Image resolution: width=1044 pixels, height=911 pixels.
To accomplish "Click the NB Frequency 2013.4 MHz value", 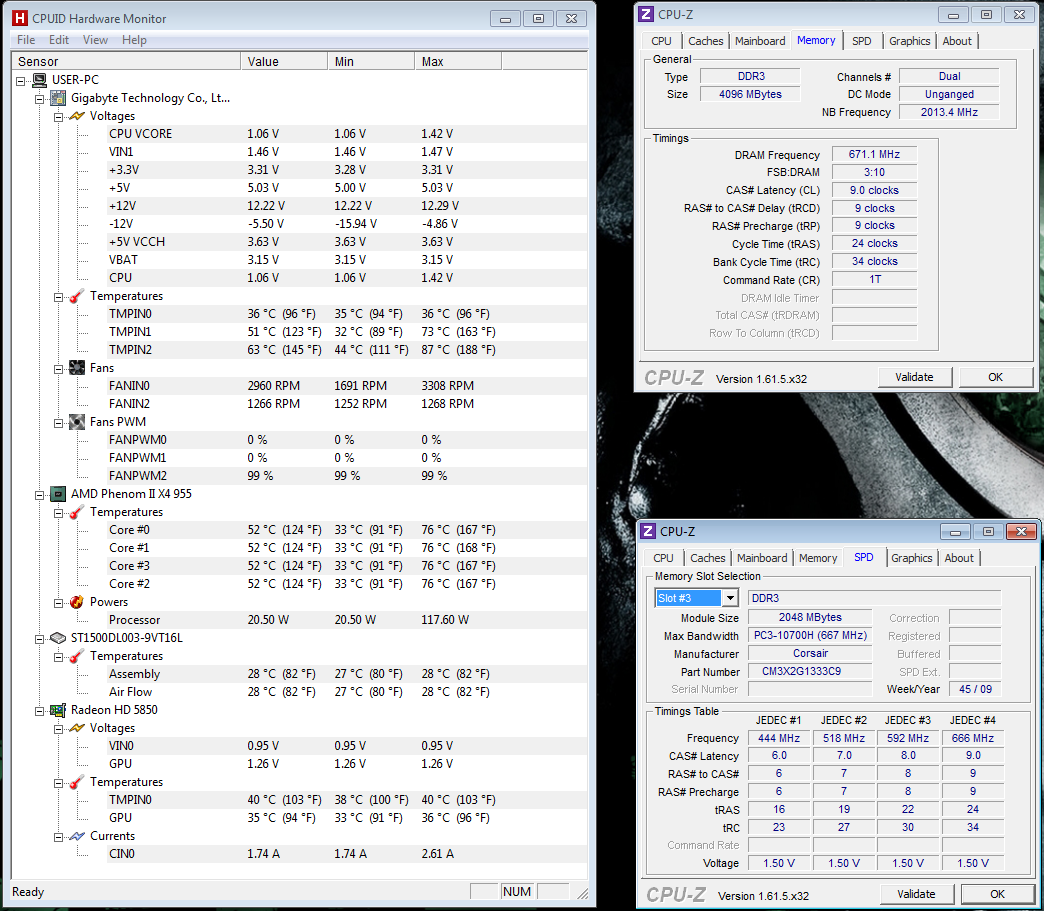I will [x=949, y=113].
